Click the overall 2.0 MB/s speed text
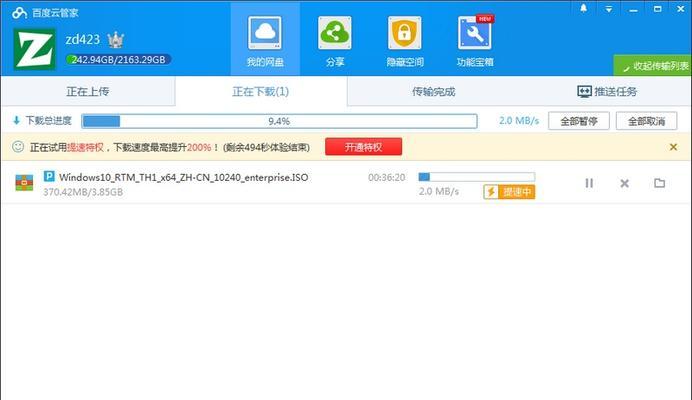Screen dimensions: 692x400 [x=519, y=121]
